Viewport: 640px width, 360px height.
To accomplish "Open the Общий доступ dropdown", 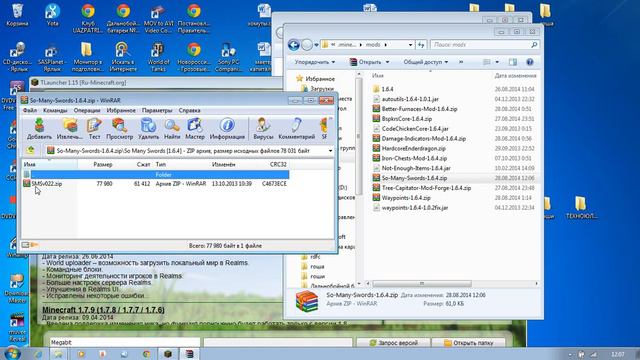I will 426,62.
